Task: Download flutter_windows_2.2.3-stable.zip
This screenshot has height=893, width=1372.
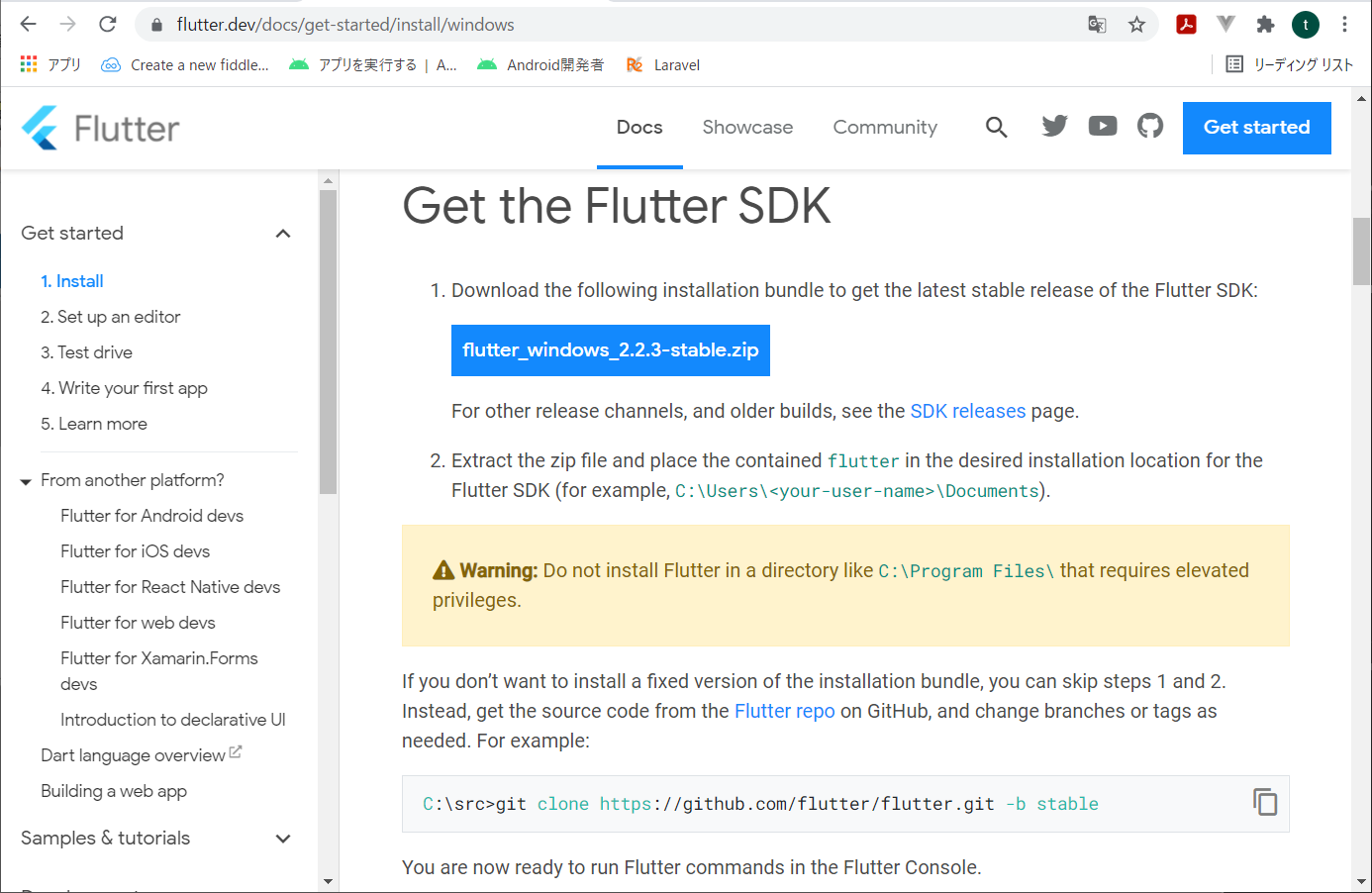Action: [611, 350]
